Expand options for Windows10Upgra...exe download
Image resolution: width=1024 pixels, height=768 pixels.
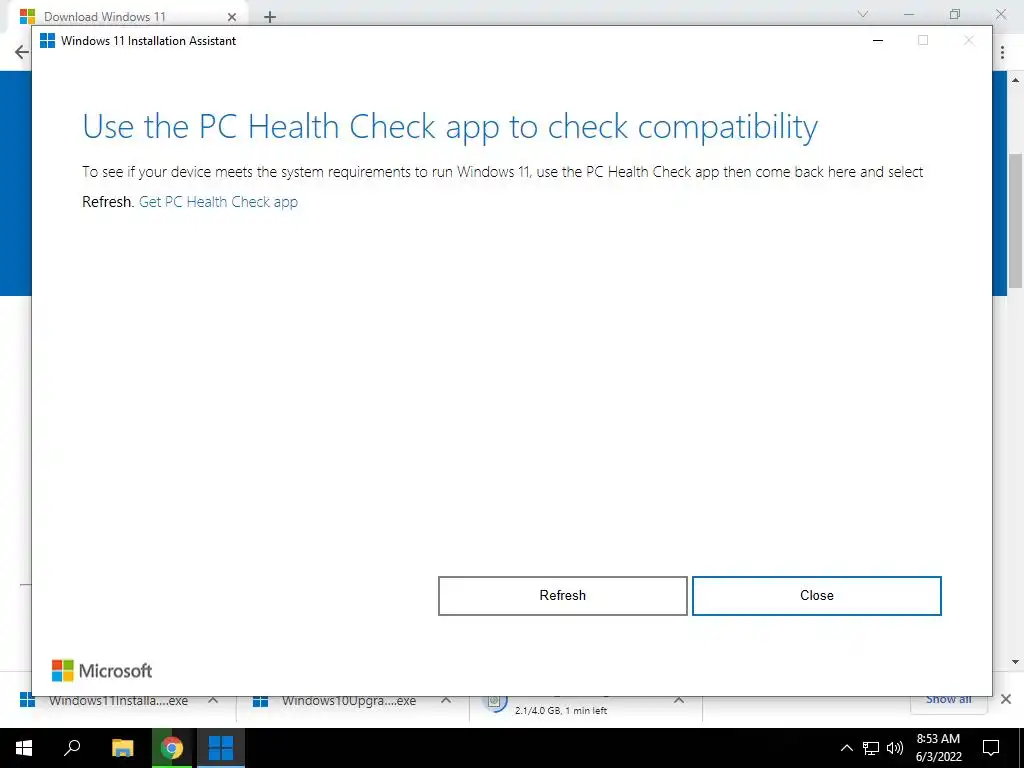446,700
